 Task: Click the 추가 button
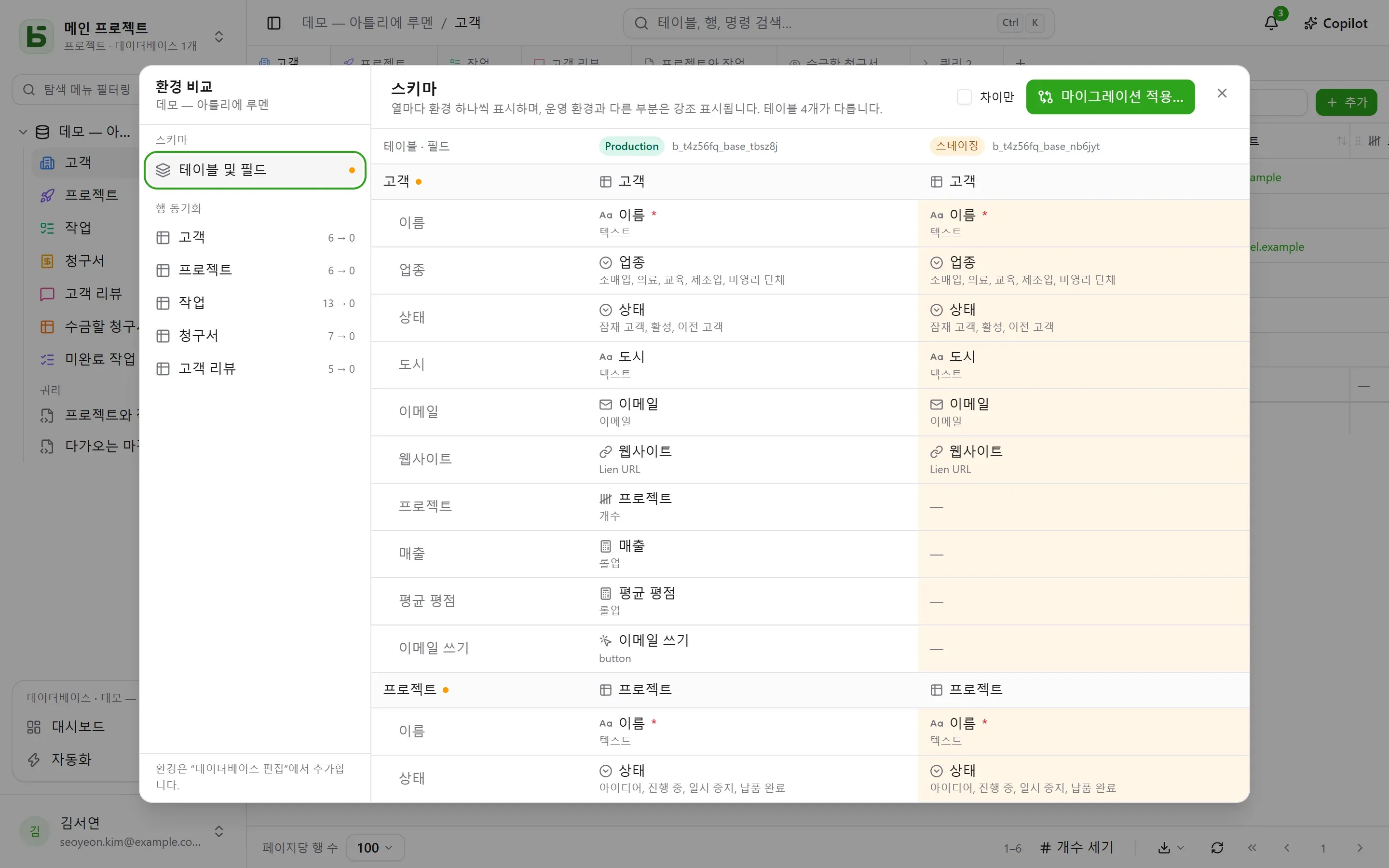click(x=1346, y=102)
